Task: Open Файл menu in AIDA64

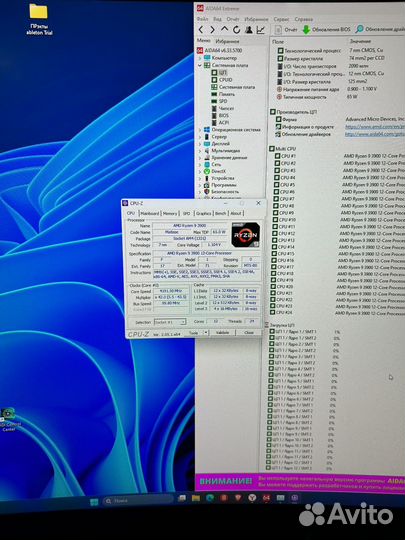Action: point(202,19)
